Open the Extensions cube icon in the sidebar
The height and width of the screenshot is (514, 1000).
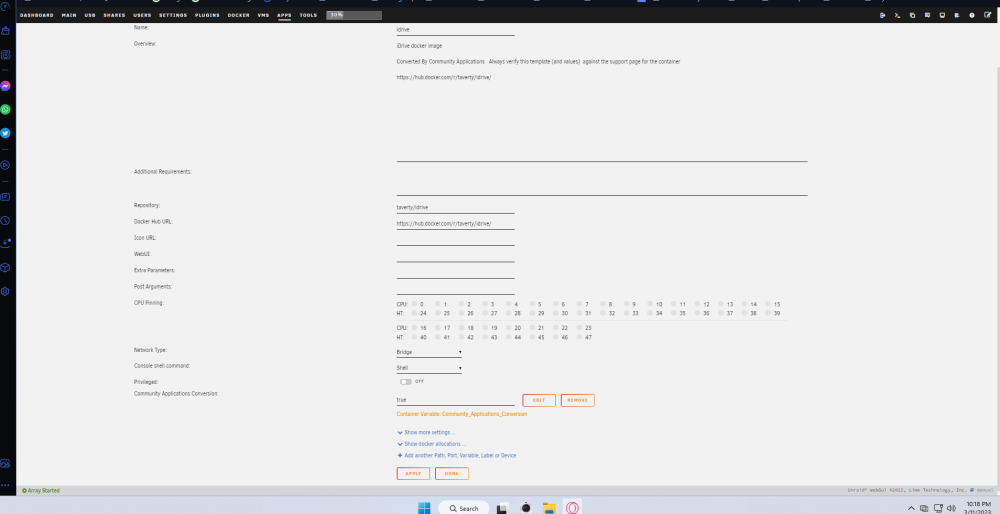pos(5,268)
